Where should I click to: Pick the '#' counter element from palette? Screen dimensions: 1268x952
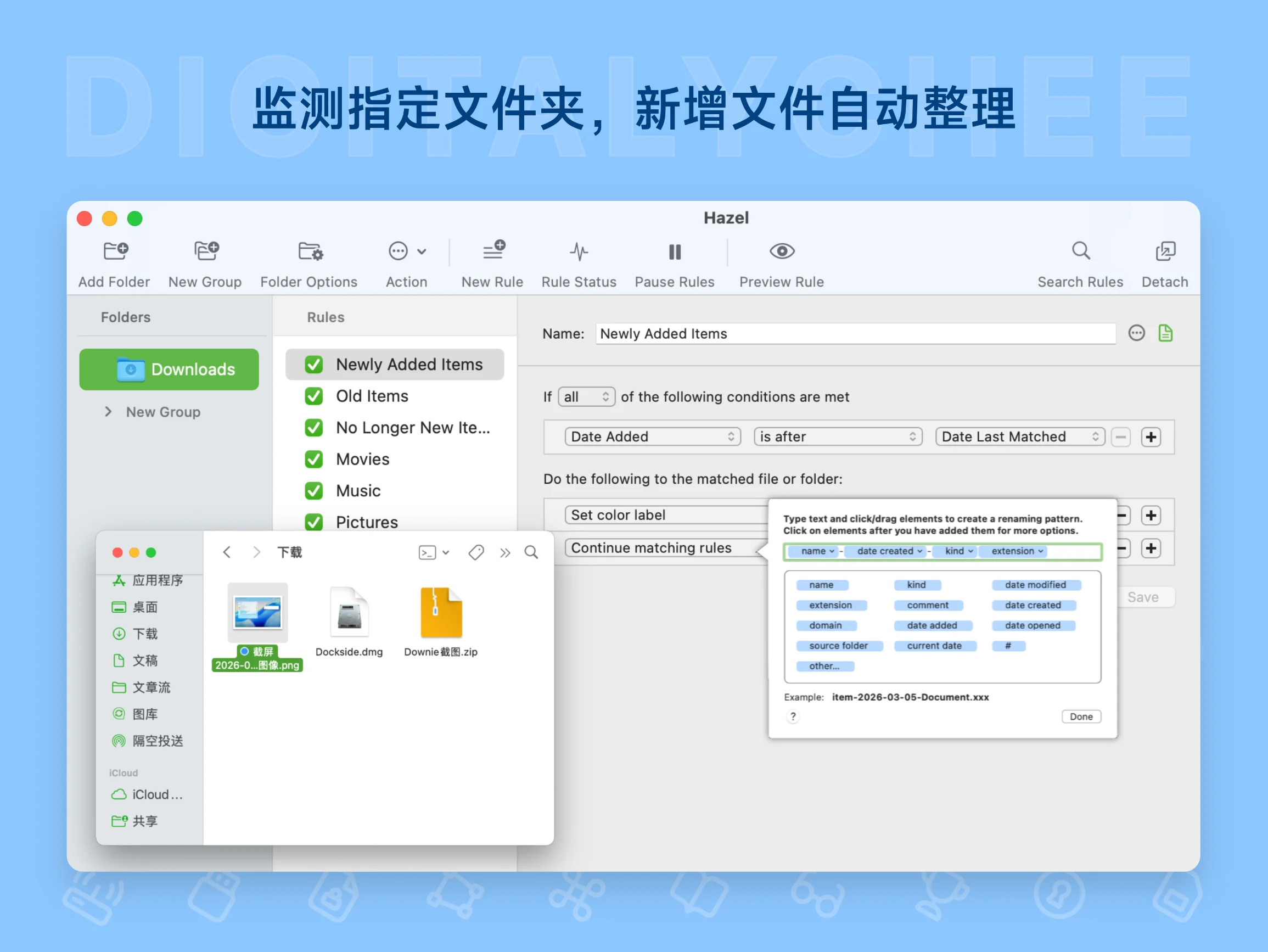click(1008, 646)
